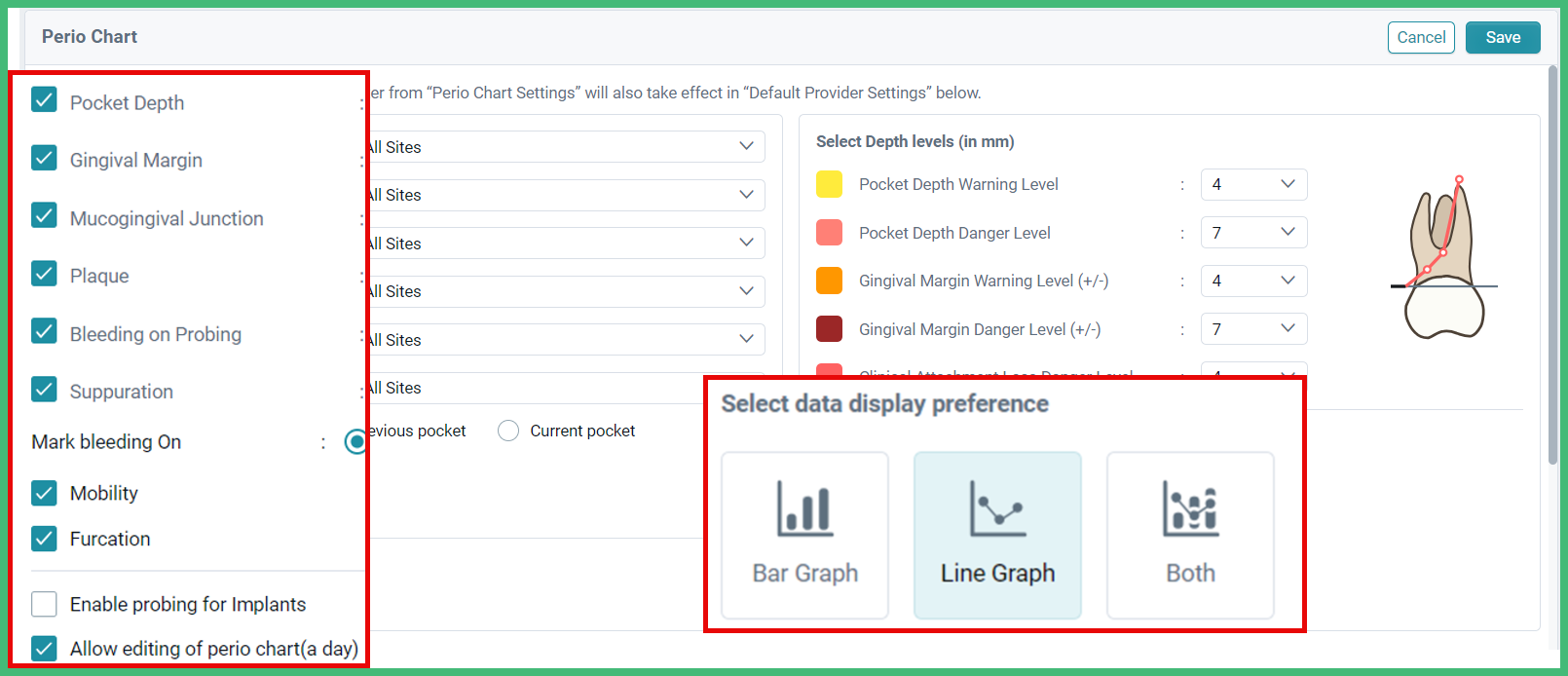Select the Bar Graph display preference
The image size is (1568, 676).
pos(803,535)
